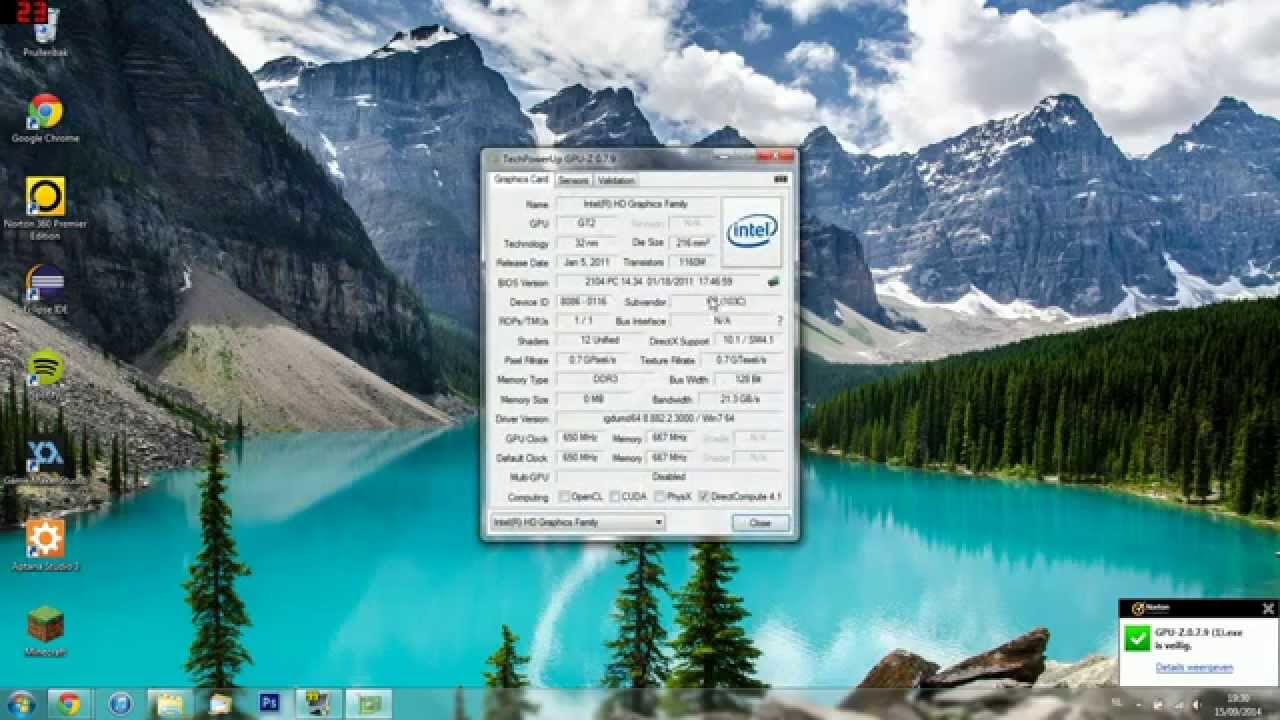Click the bus interface question mark
Viewport: 1280px width, 720px height.
pos(780,321)
